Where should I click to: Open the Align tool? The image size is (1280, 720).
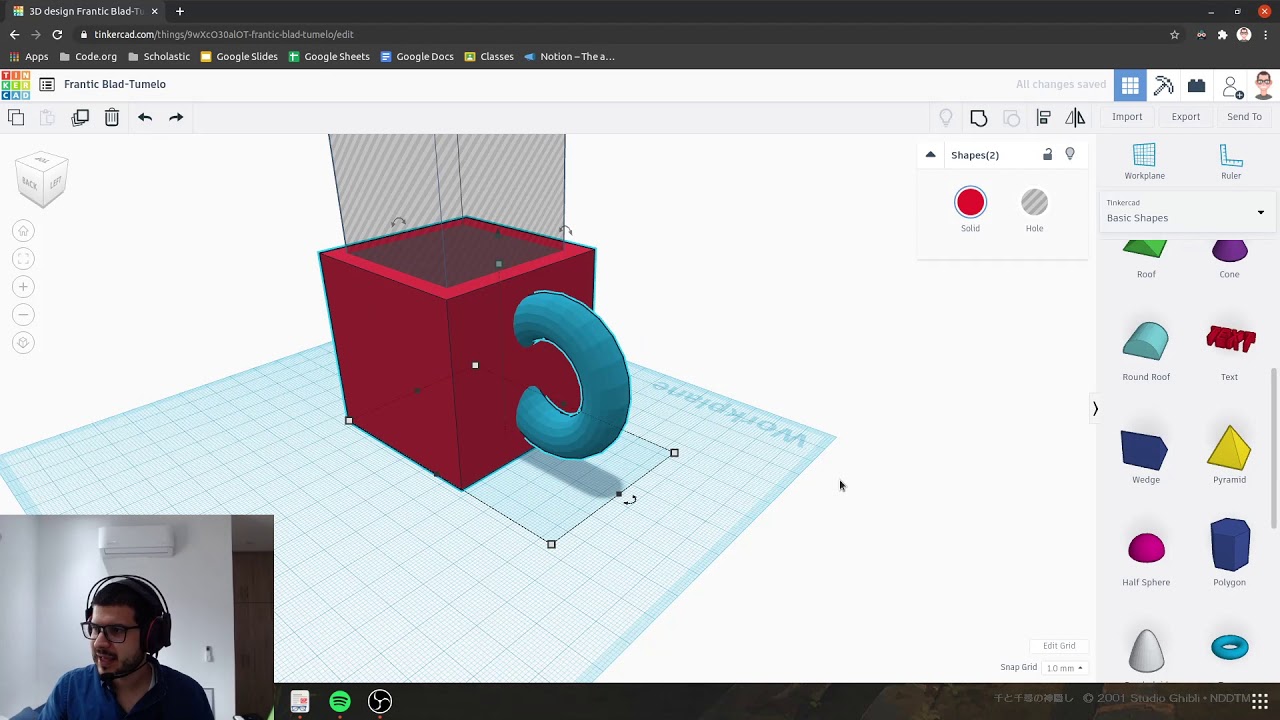tap(1044, 118)
